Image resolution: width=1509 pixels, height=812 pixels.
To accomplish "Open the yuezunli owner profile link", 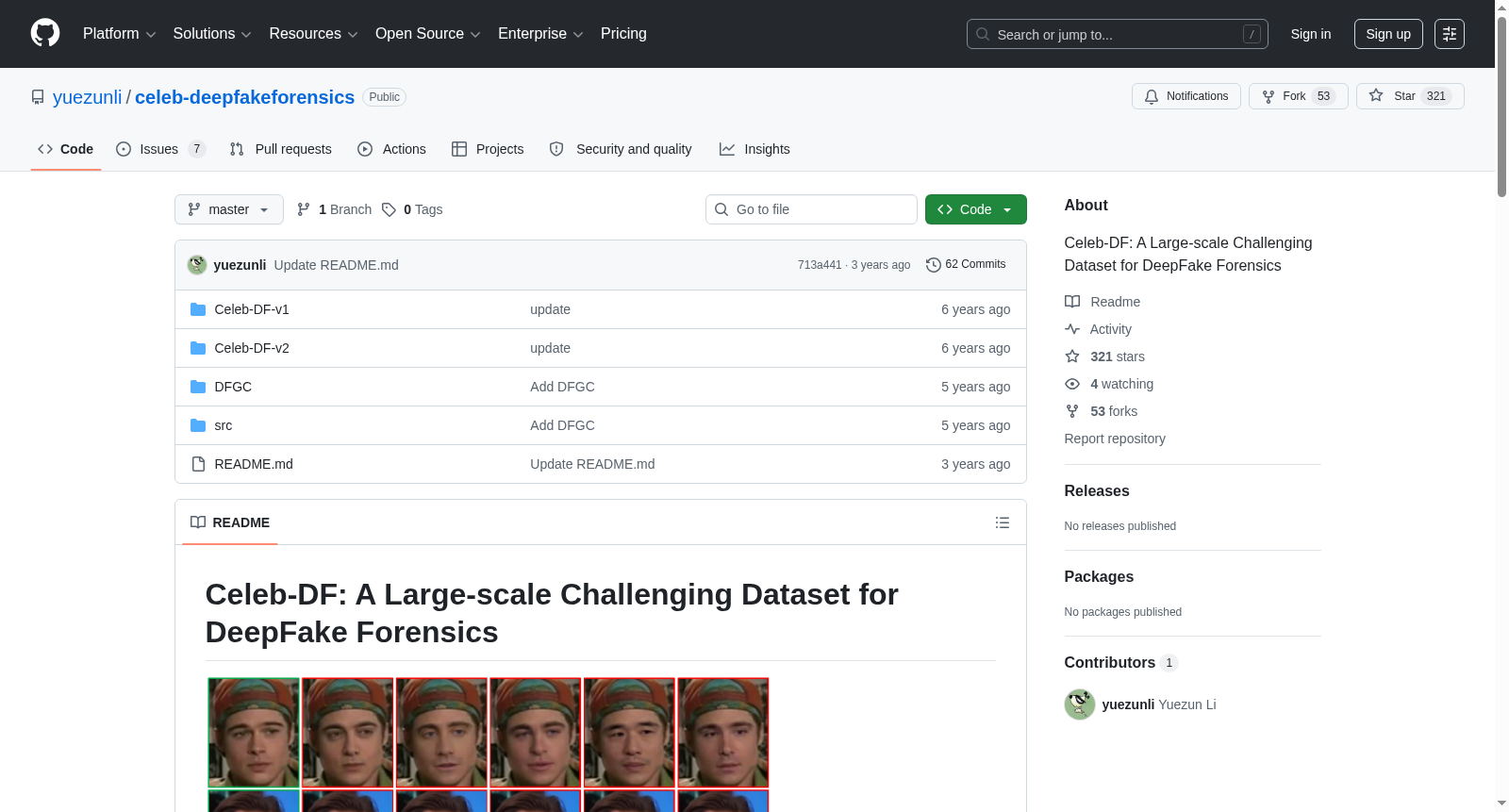I will coord(87,97).
